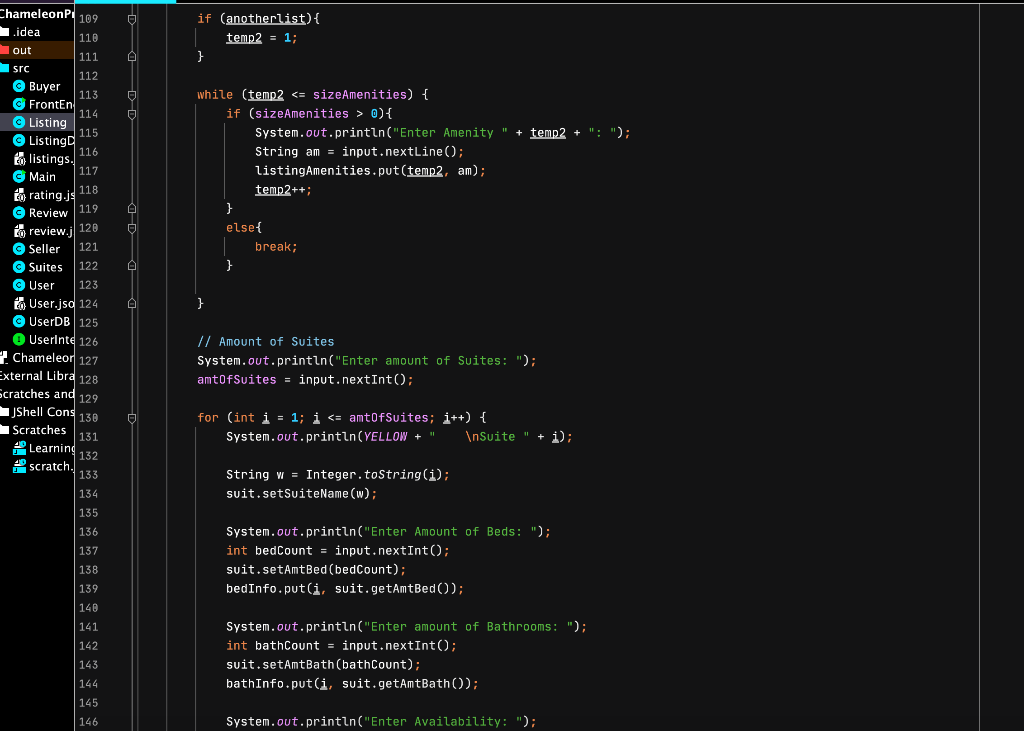
Task: Open the ChameleonPr project root node
Action: [x=37, y=13]
